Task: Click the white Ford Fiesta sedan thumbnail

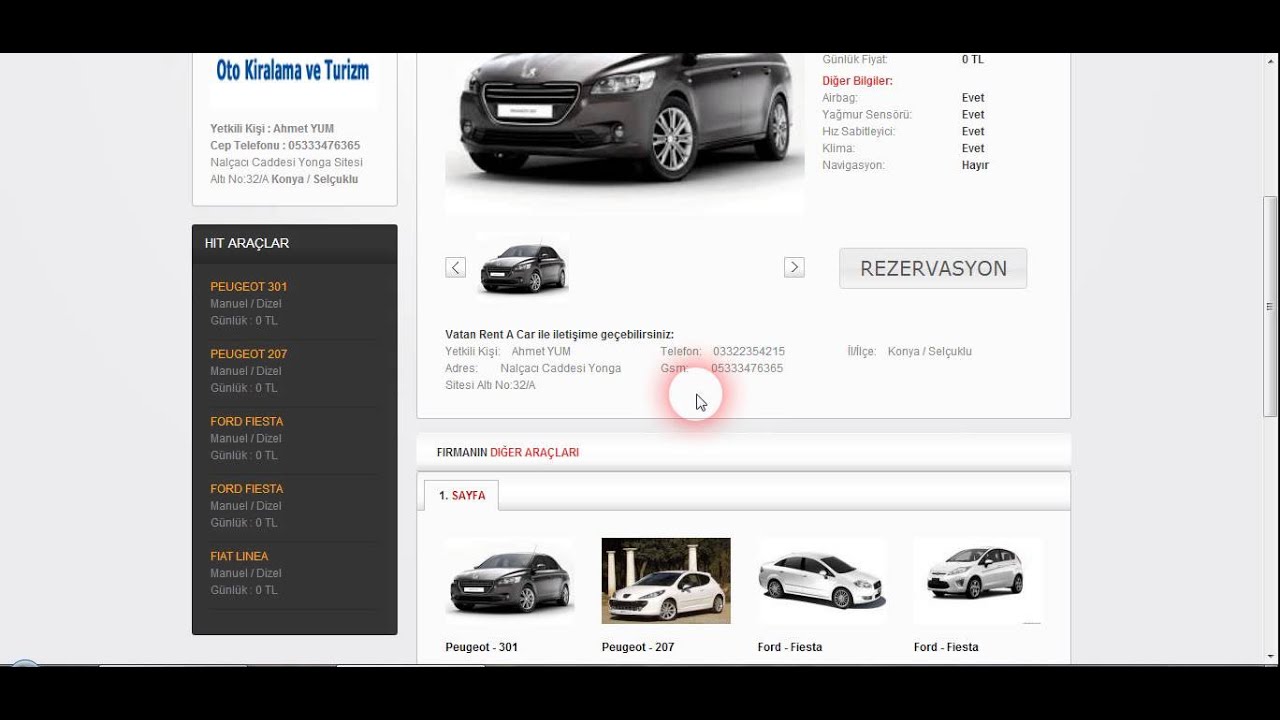Action: pos(822,580)
